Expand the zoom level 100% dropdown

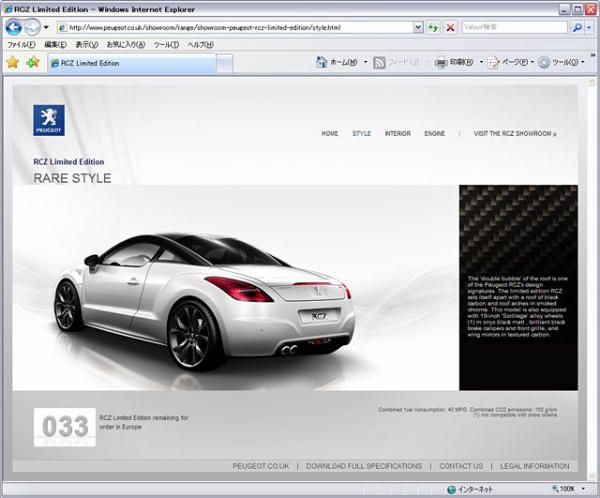pyautogui.click(x=583, y=489)
